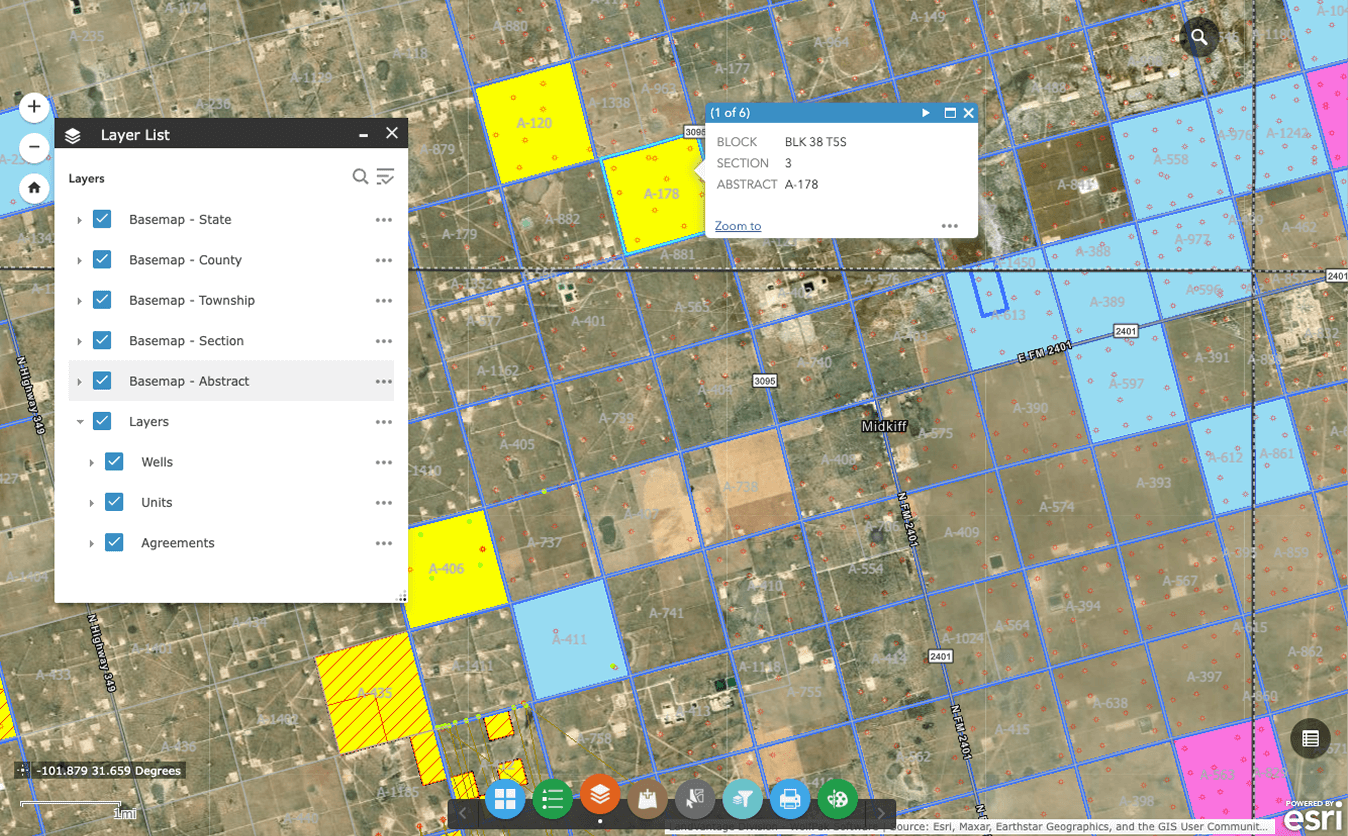
Task: Open options for Basemap - Abstract layer
Action: tap(383, 382)
